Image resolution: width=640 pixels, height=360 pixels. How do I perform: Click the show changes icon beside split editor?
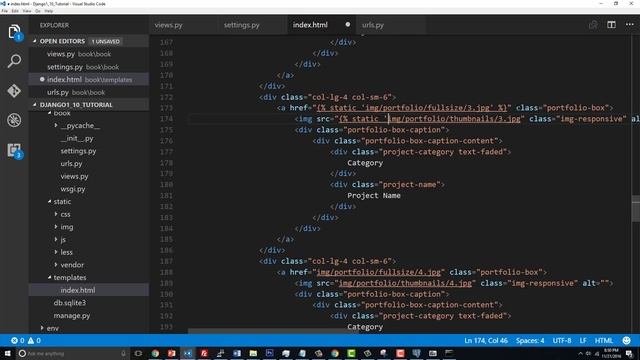click(x=593, y=25)
